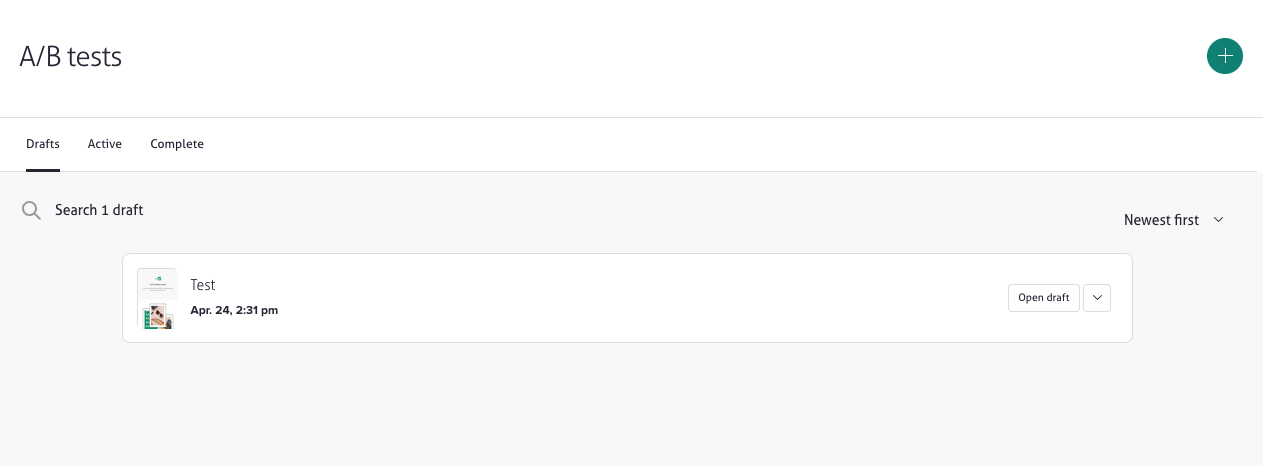Viewport: 1263px width, 466px height.
Task: Click the underline beneath the Drafts tab
Action: click(x=43, y=170)
